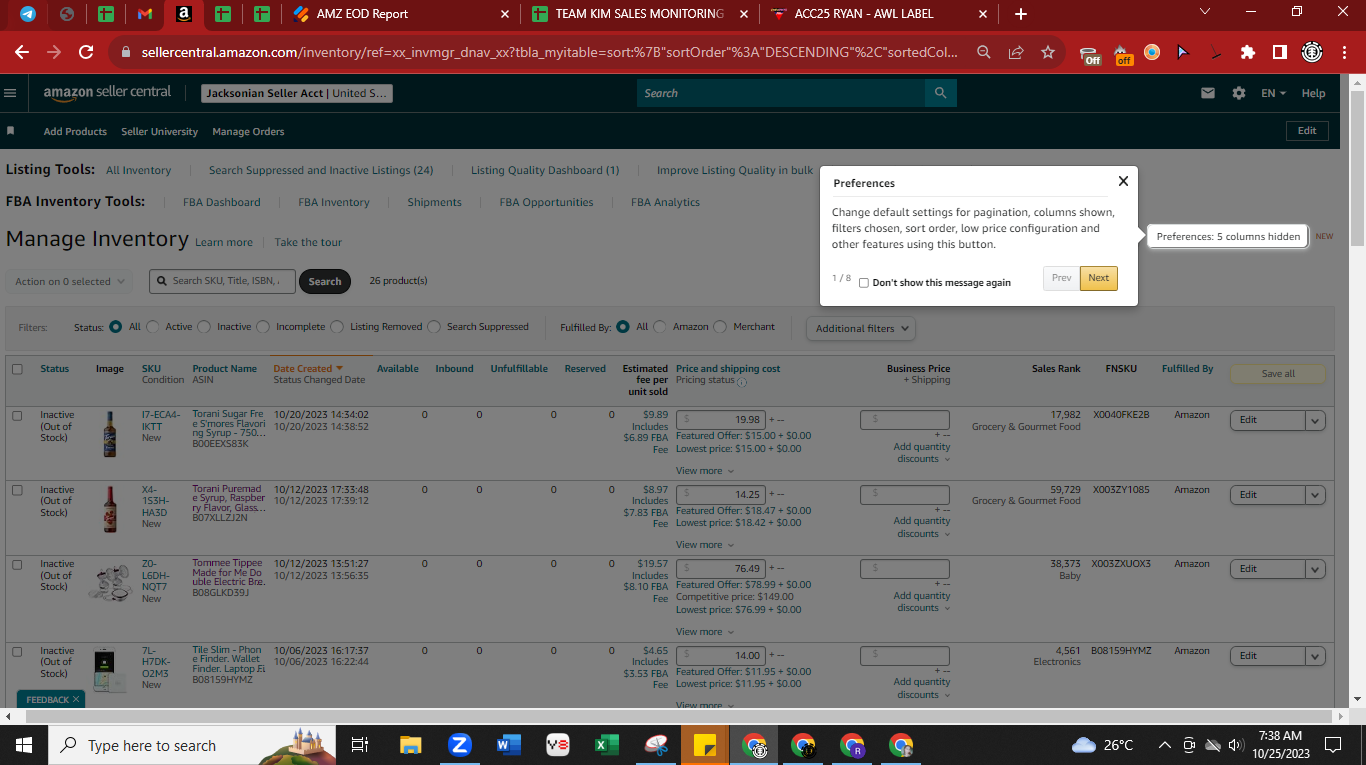Expand Add quantity discounts for the S'mores syrup row
Image resolution: width=1366 pixels, height=765 pixels.
(922, 453)
